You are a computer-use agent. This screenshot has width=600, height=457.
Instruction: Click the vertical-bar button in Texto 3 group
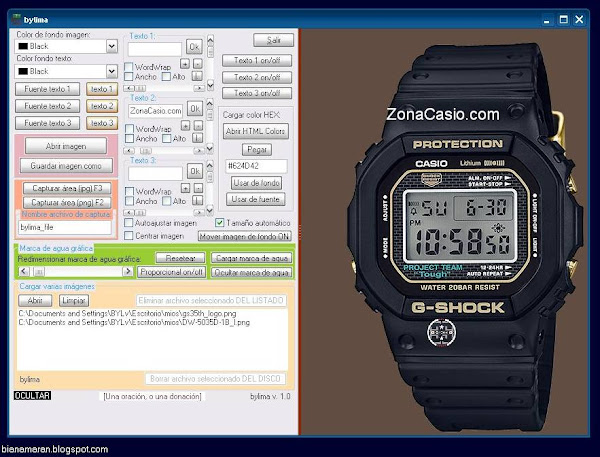click(197, 200)
